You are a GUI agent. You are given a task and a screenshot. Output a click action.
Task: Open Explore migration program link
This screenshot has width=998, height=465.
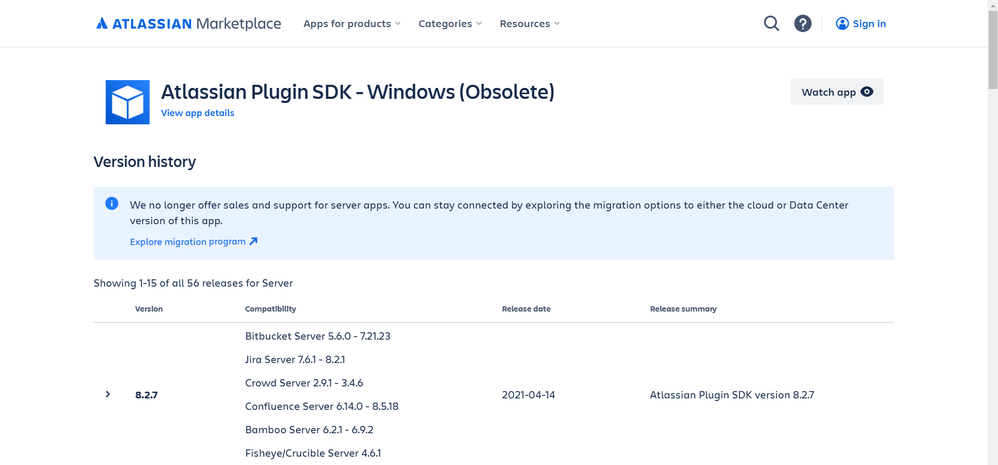click(x=194, y=242)
